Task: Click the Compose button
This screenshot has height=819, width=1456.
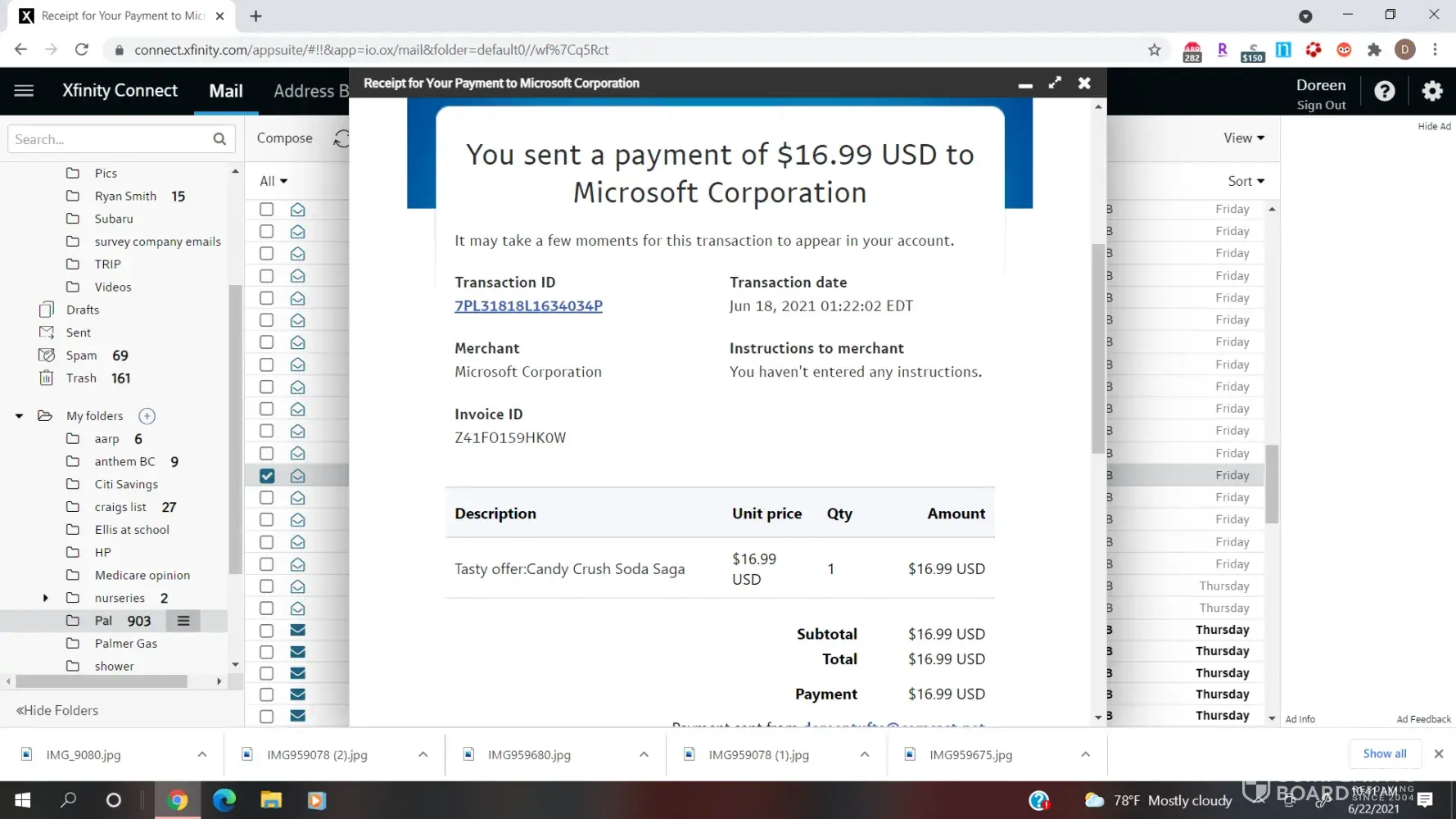Action: 284,138
